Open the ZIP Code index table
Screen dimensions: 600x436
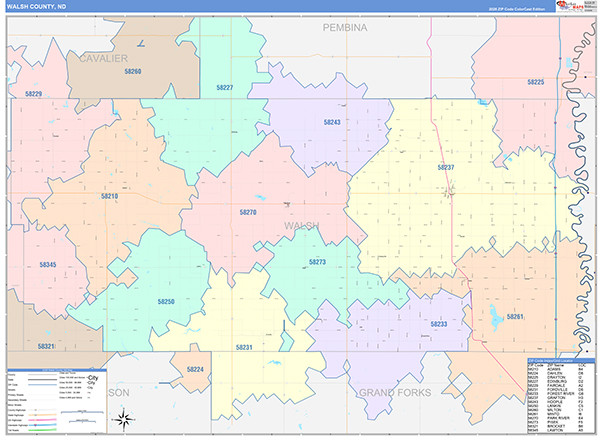(561, 396)
